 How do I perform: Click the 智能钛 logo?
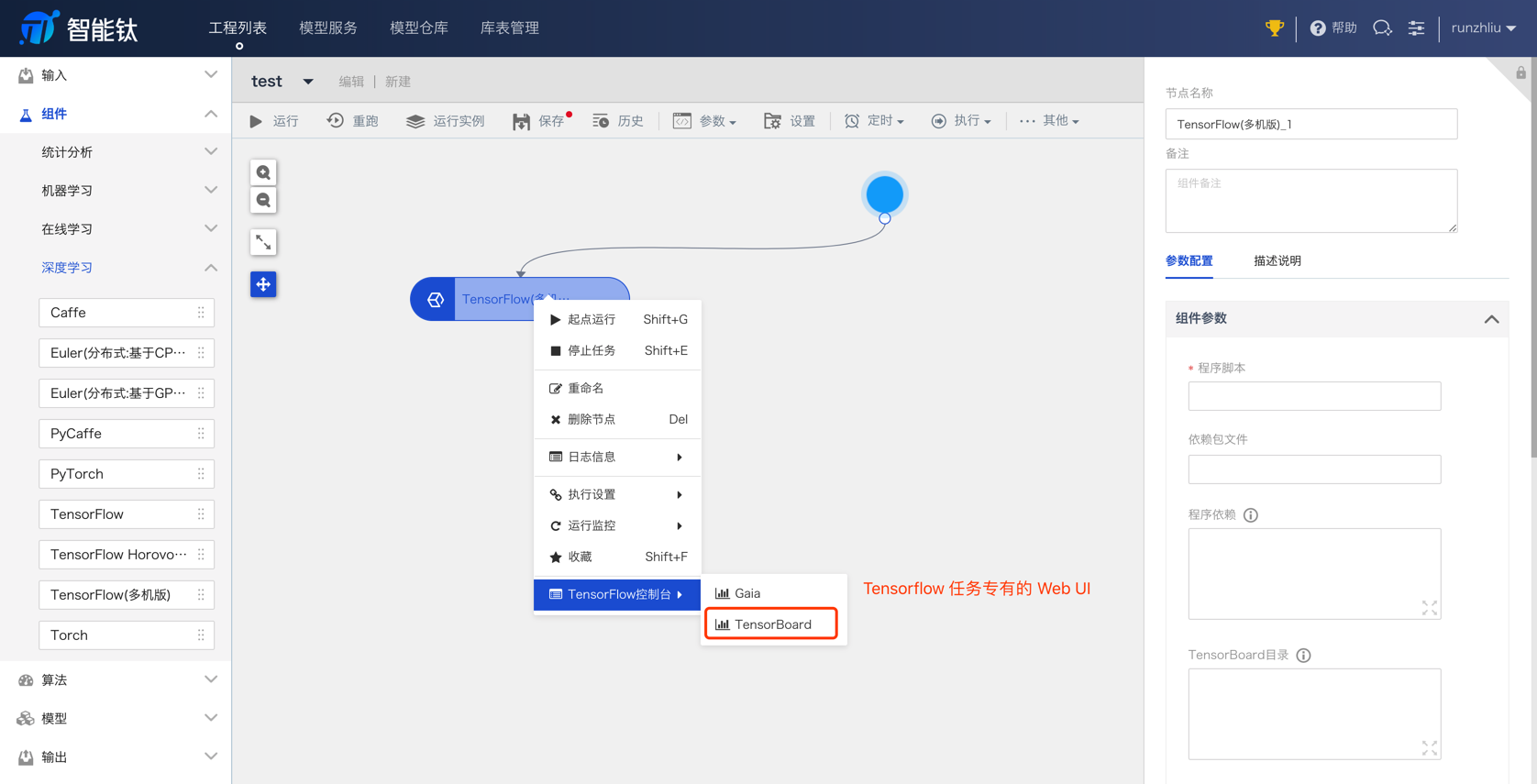point(79,28)
